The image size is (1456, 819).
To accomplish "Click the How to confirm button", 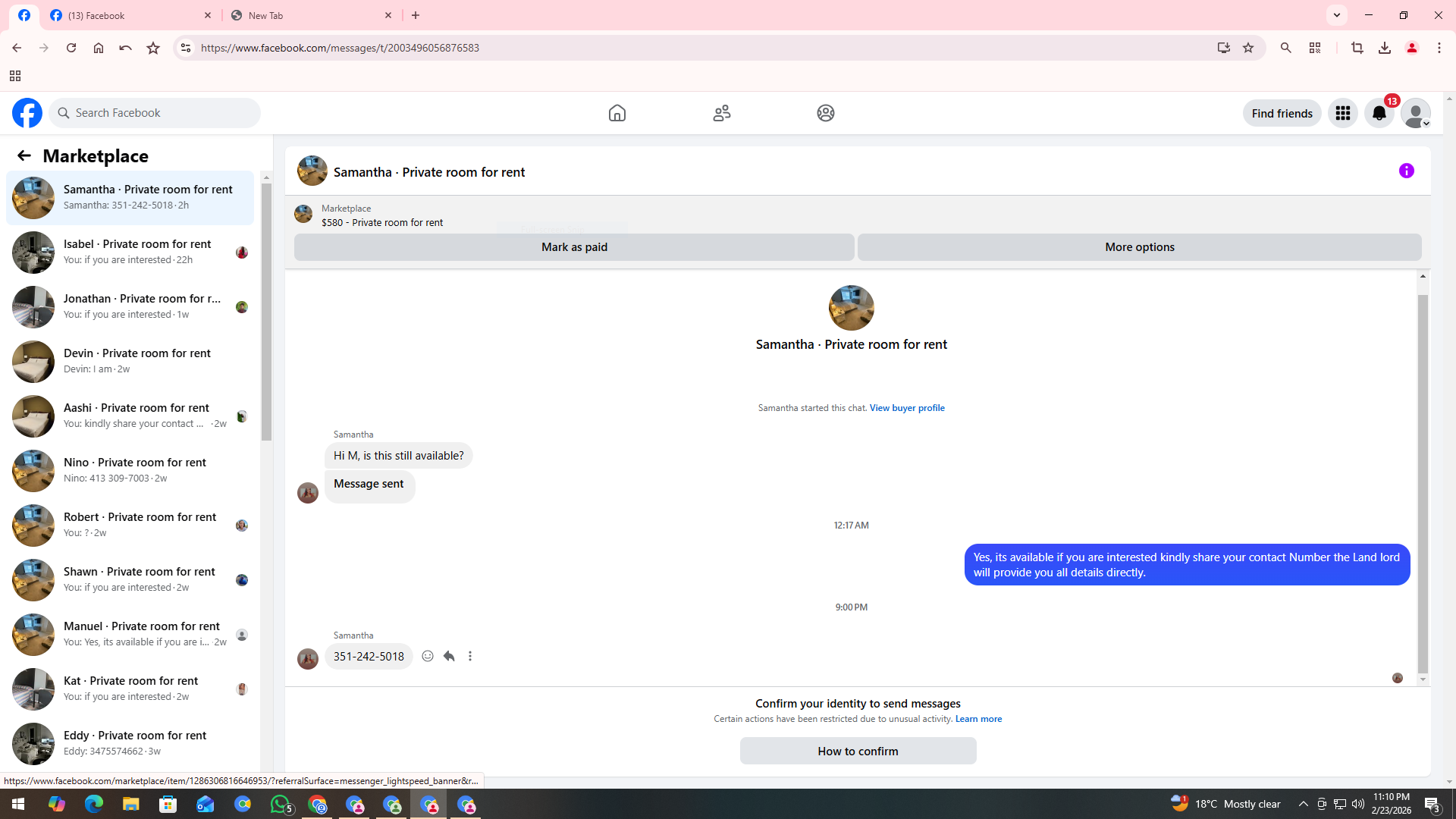I will tap(858, 751).
